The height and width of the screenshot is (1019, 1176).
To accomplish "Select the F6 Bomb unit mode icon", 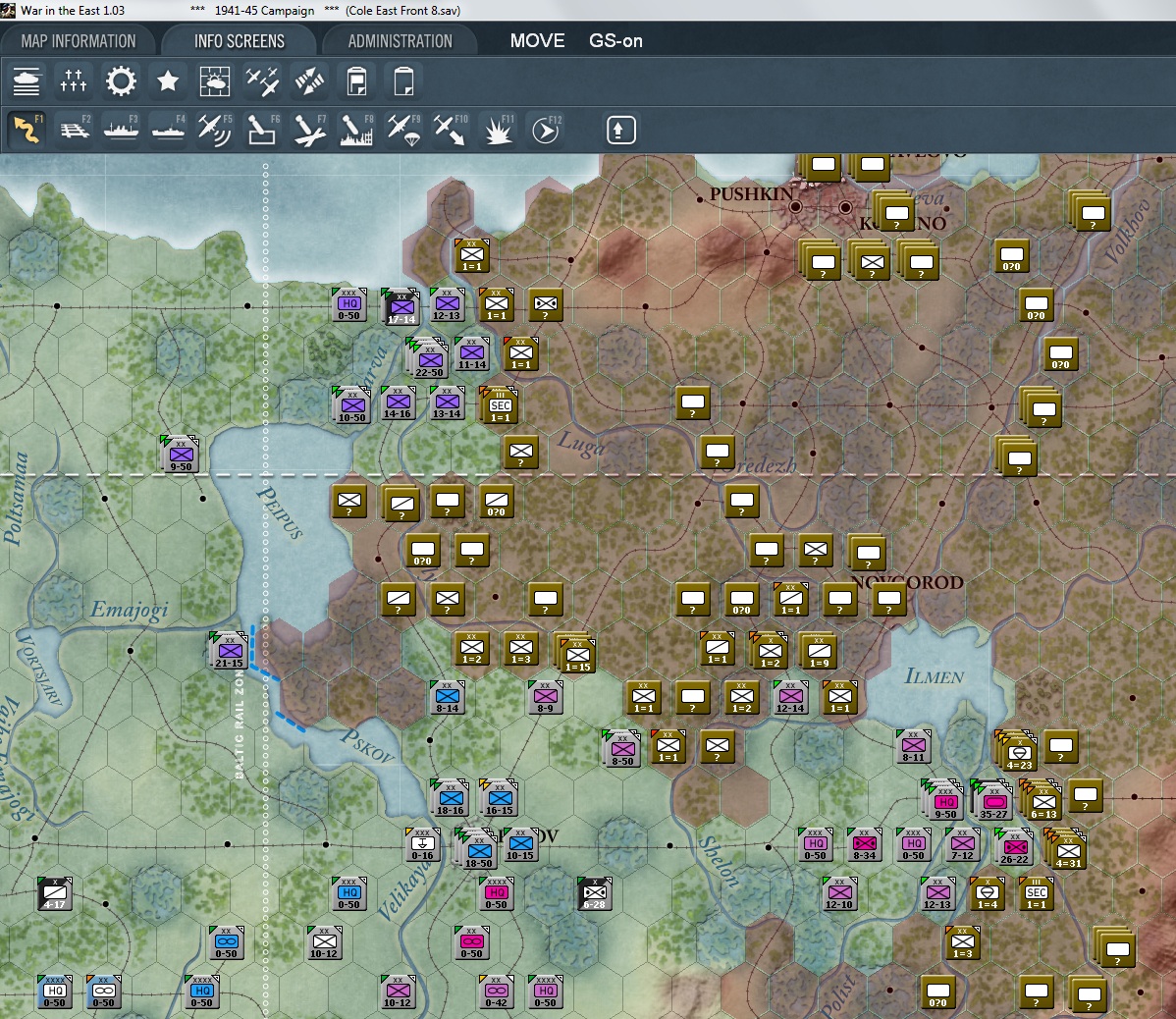I will point(262,130).
